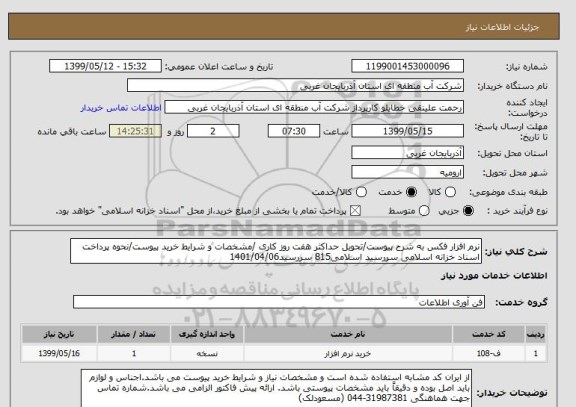Click the طبقه بندی موضوعی label

(x=508, y=192)
